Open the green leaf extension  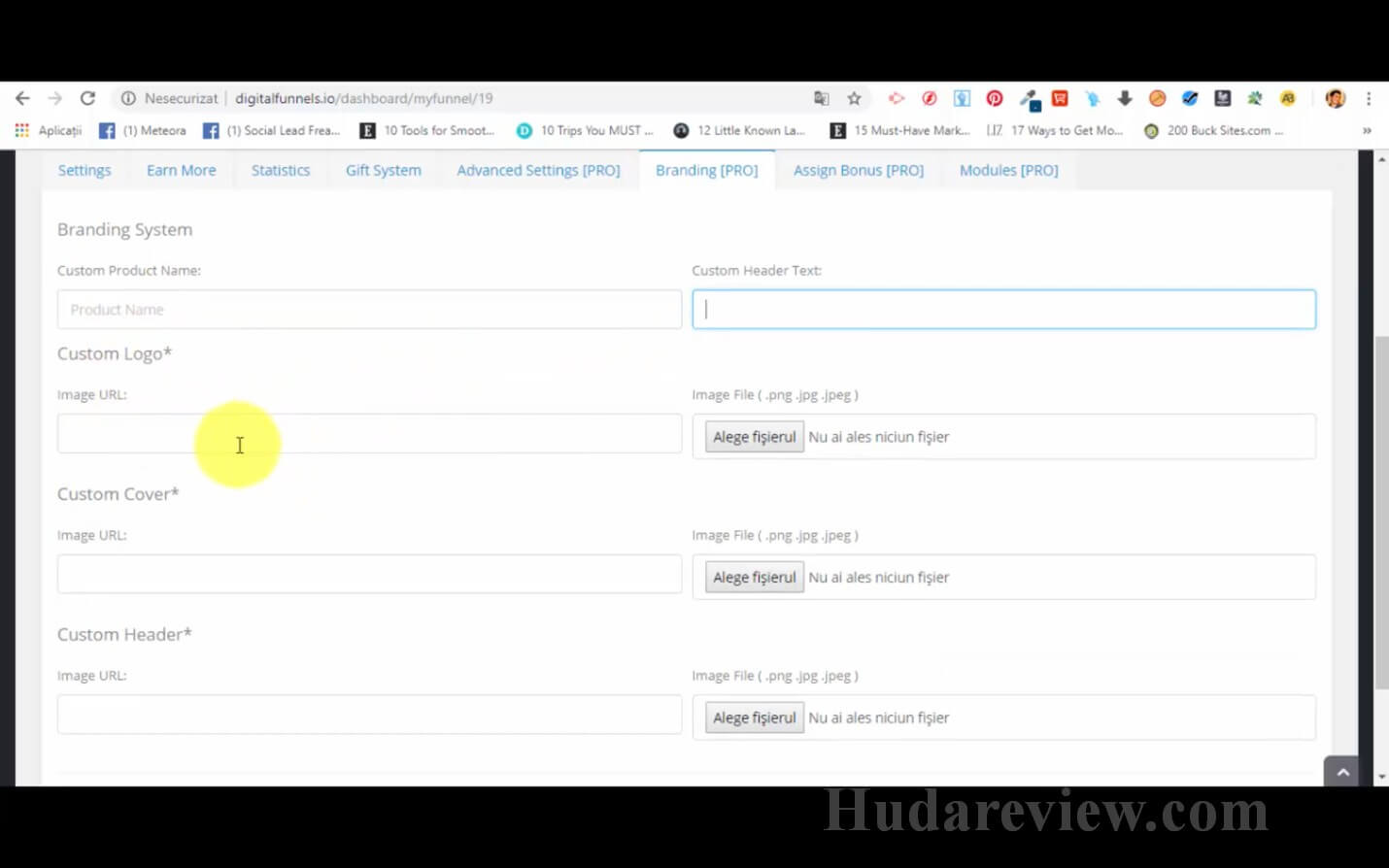coord(1255,98)
